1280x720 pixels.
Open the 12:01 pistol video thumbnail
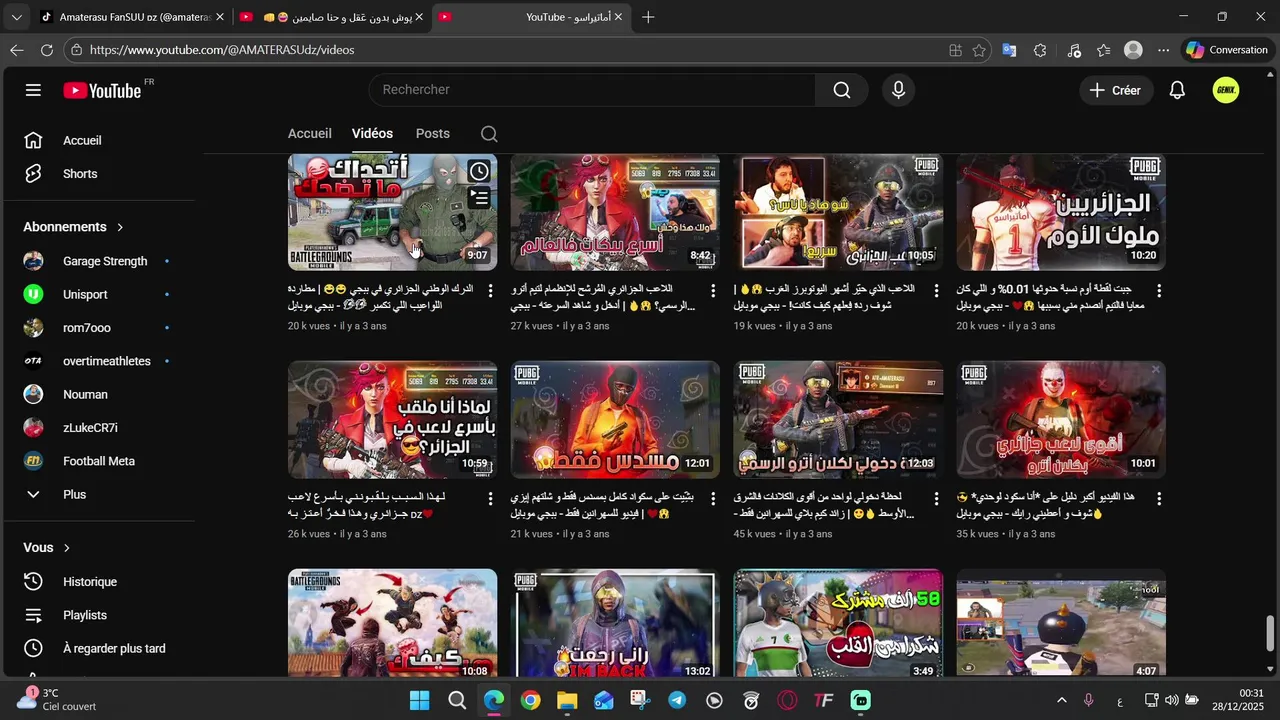tap(615, 420)
